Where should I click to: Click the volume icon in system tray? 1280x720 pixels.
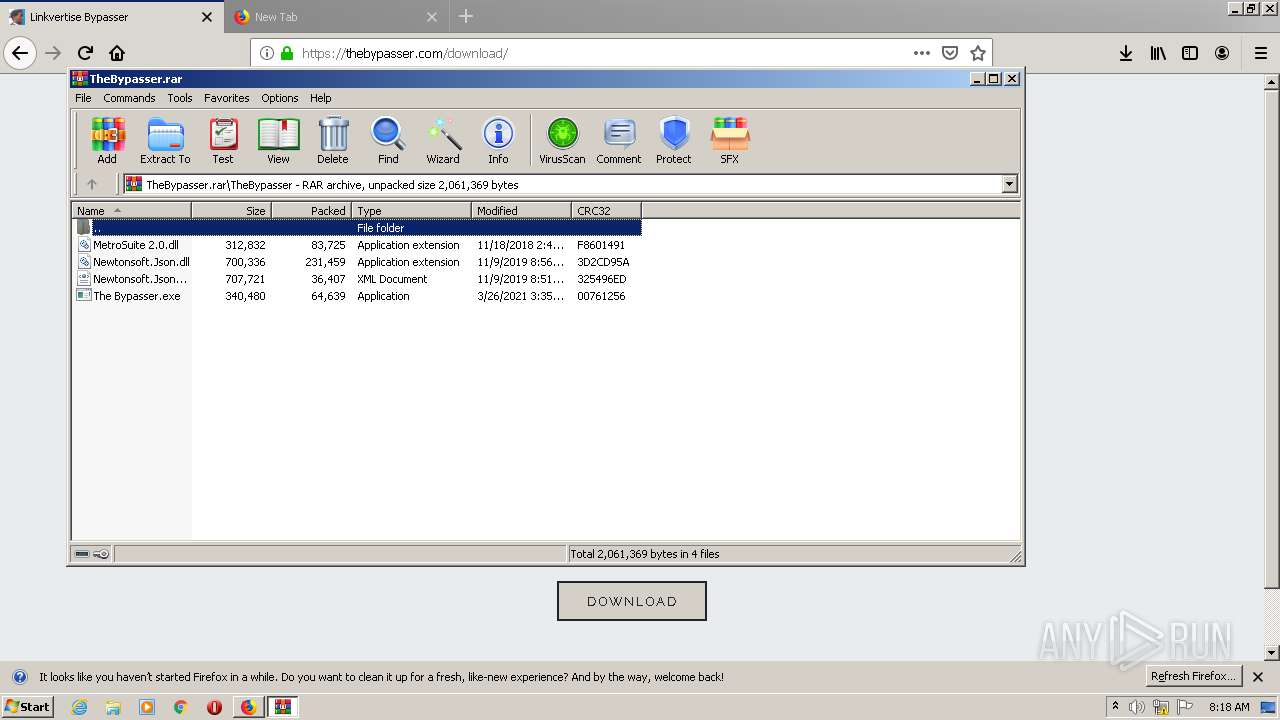pos(1137,707)
